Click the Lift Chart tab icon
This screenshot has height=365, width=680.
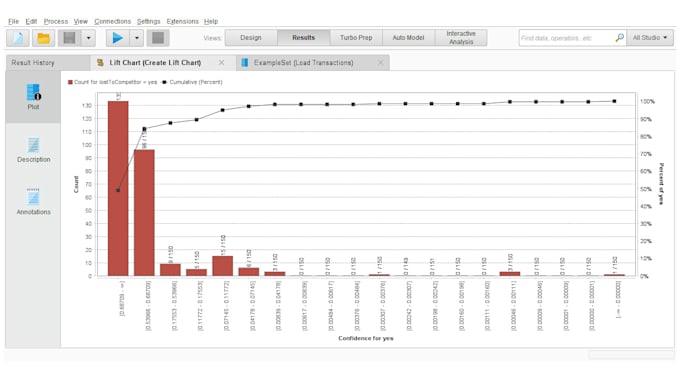(100, 63)
